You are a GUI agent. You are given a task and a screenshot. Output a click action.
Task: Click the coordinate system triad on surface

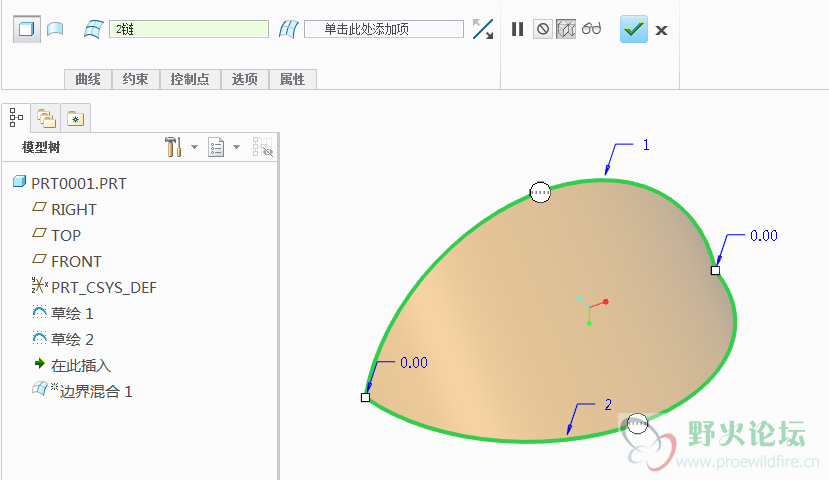pos(593,311)
